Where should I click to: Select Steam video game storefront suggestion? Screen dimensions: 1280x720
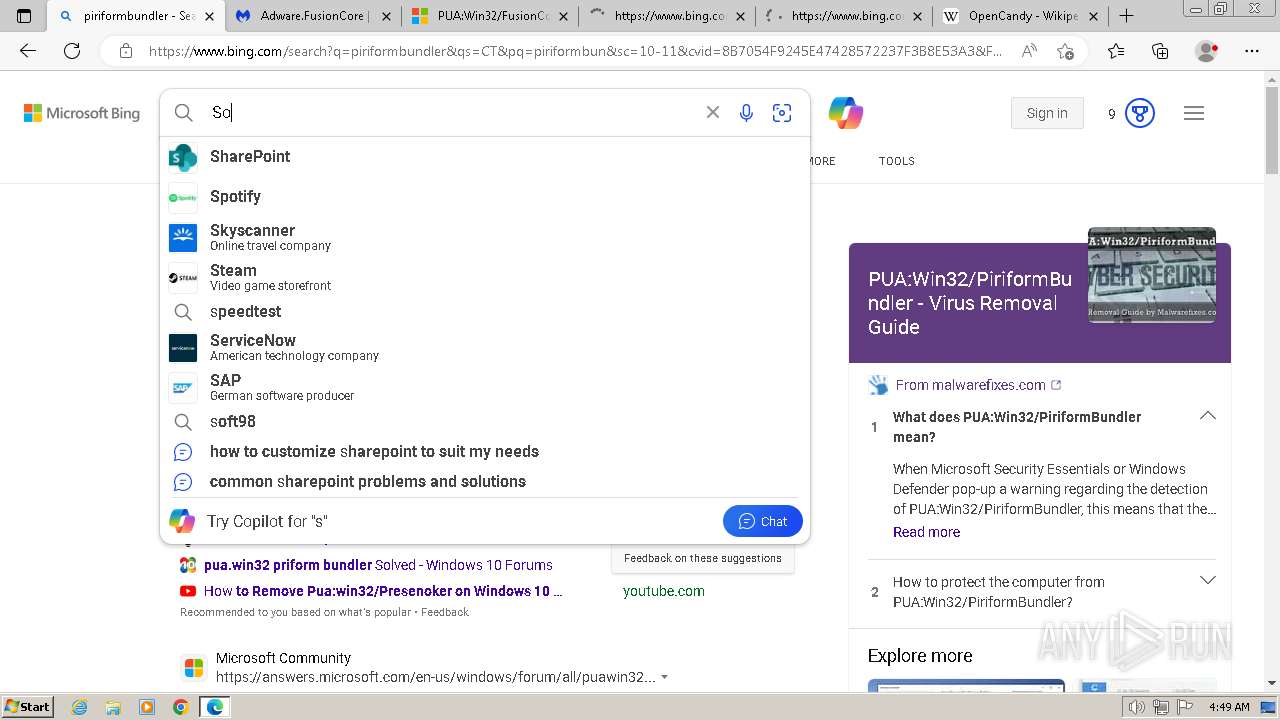(x=485, y=277)
